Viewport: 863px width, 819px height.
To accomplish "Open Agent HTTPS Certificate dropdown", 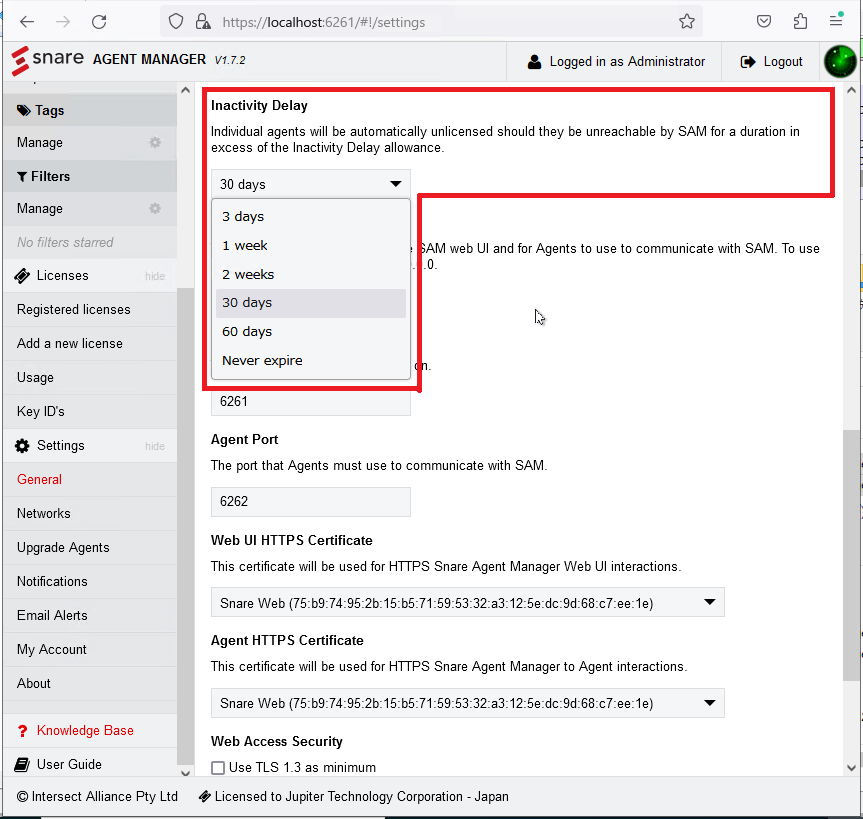I will (x=467, y=703).
